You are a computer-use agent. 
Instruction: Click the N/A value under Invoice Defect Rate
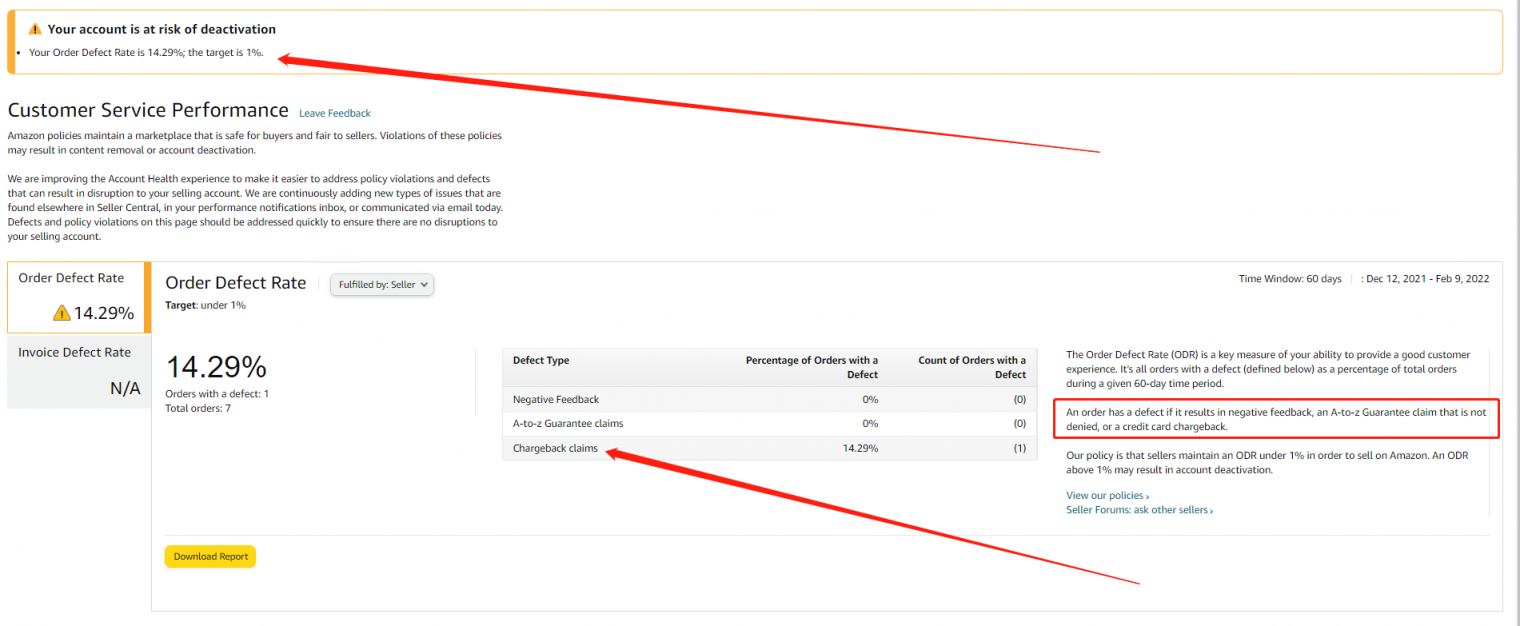point(125,388)
